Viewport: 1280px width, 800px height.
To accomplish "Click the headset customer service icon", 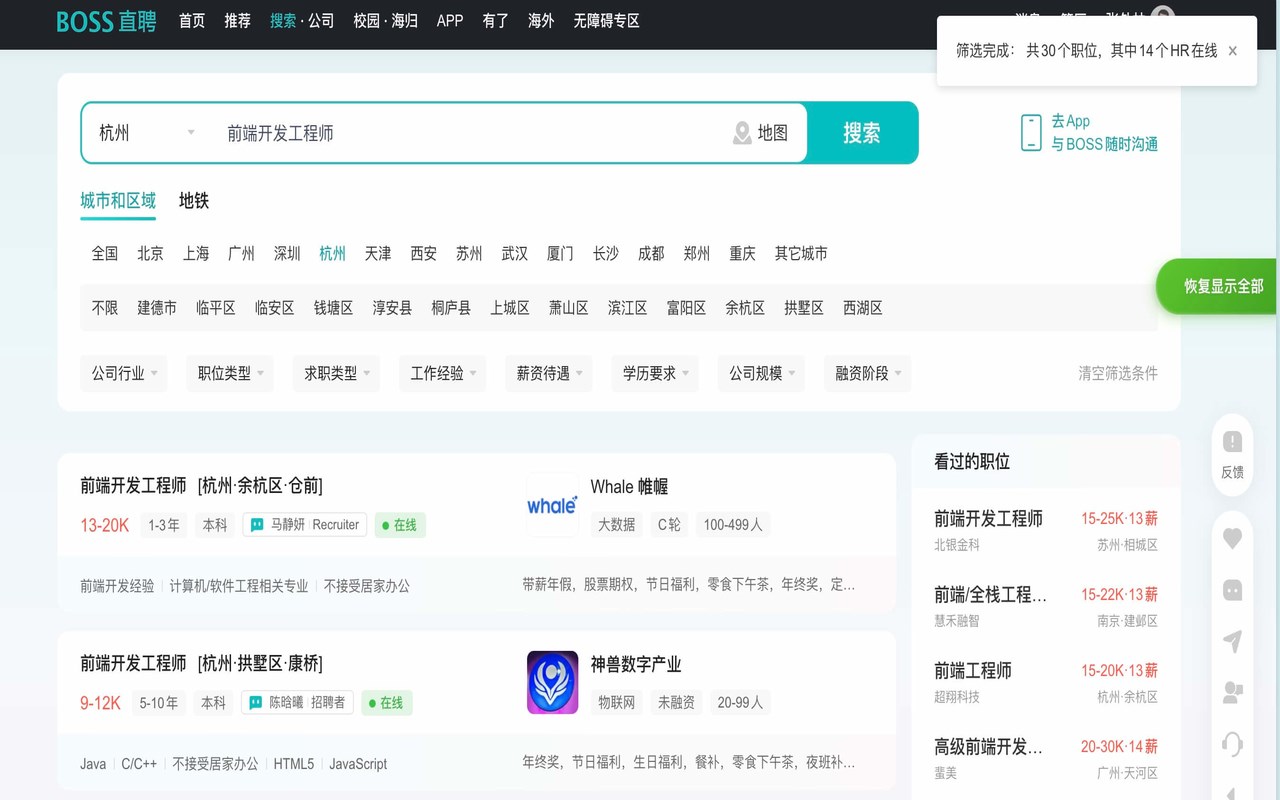I will 1232,744.
